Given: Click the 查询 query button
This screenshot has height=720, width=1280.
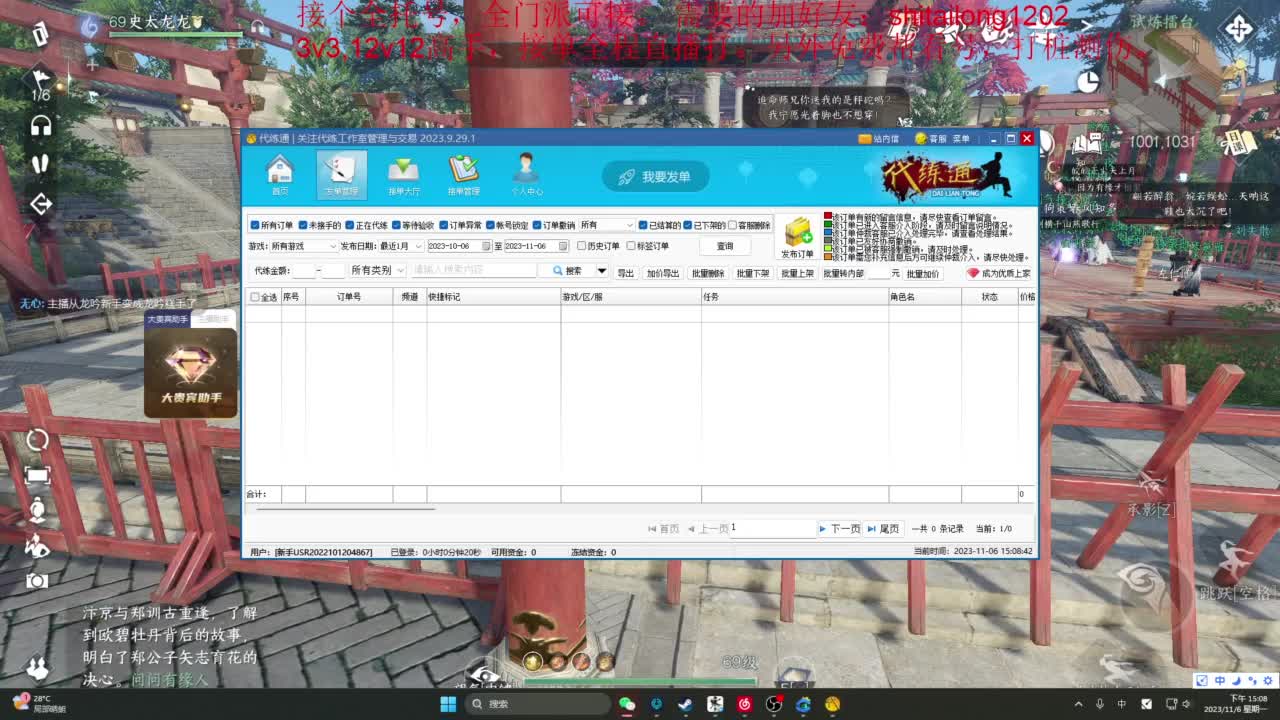Looking at the screenshot, I should tap(725, 246).
